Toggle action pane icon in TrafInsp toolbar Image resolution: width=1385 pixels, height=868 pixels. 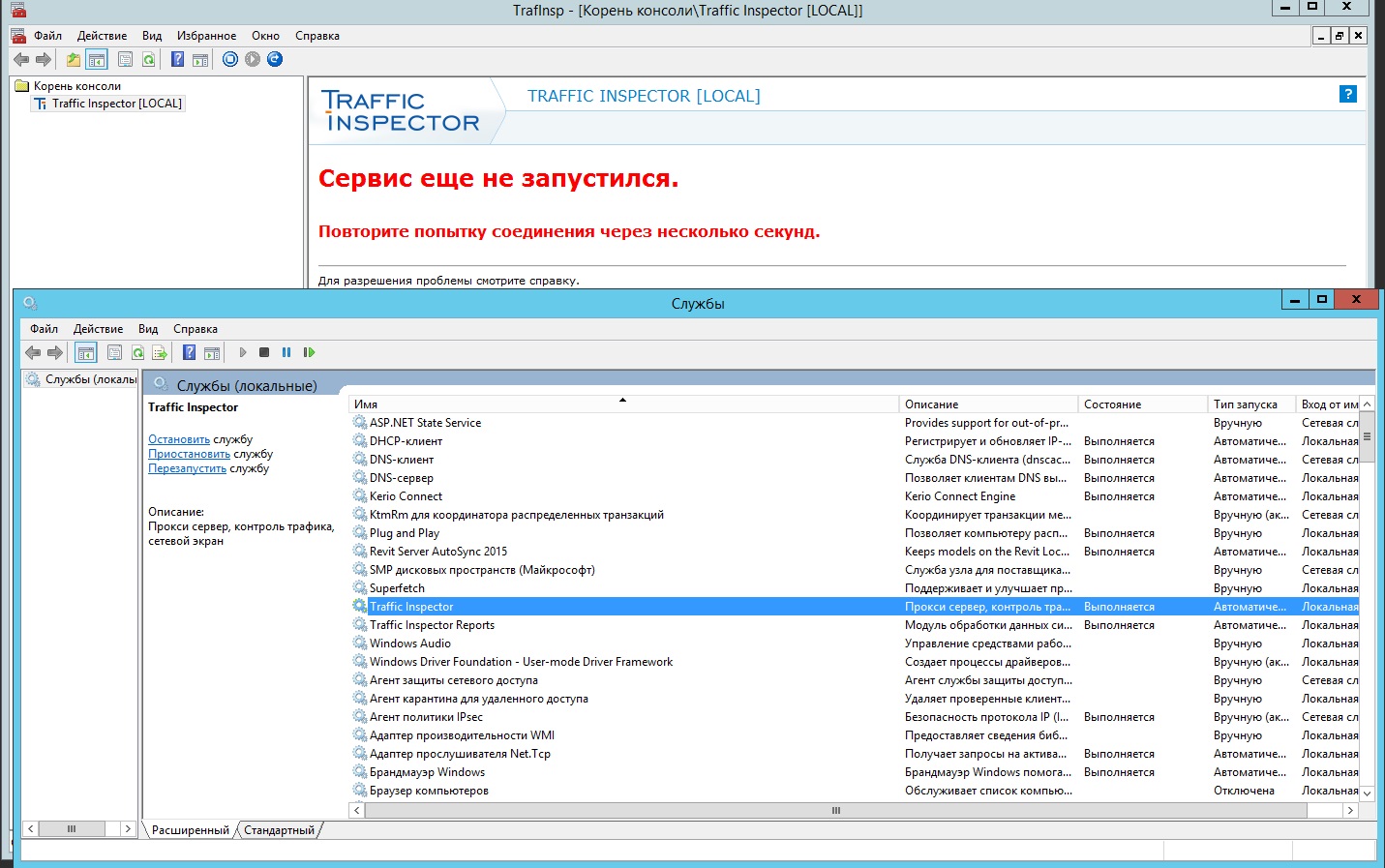point(200,59)
